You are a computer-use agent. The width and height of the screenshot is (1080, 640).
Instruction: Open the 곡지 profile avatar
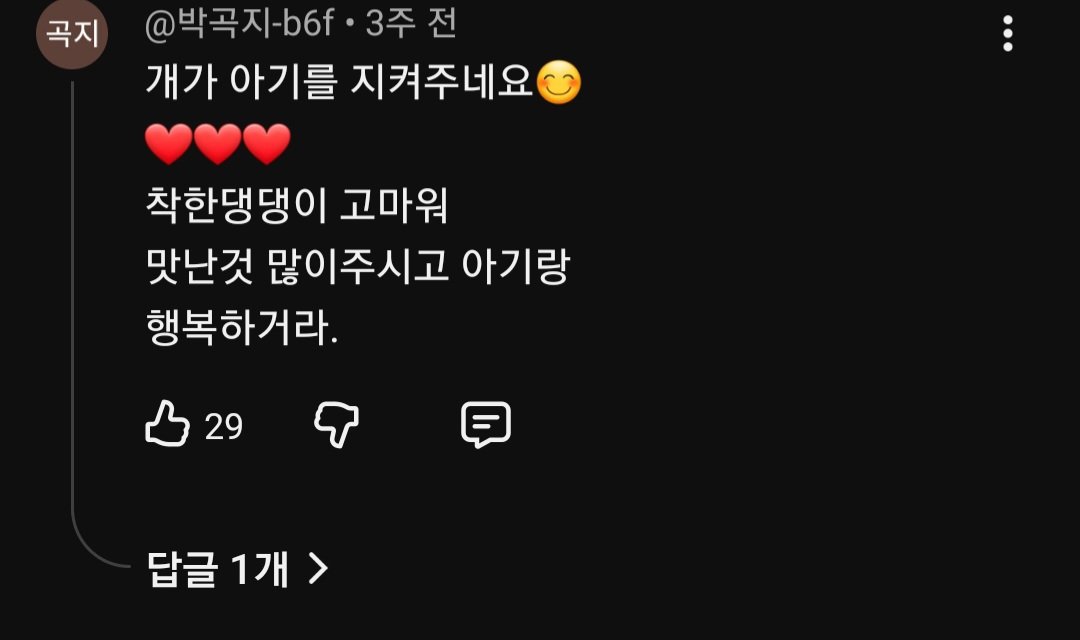coord(72,33)
